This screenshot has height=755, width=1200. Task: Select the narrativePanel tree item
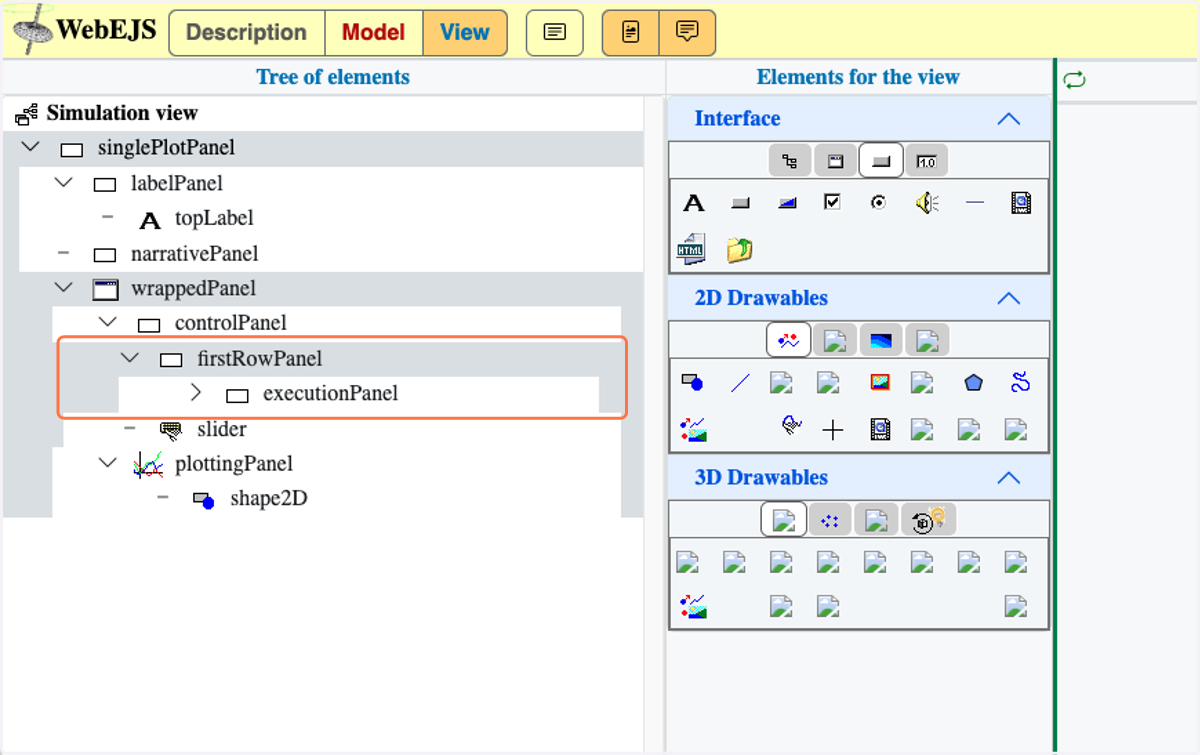(x=195, y=253)
